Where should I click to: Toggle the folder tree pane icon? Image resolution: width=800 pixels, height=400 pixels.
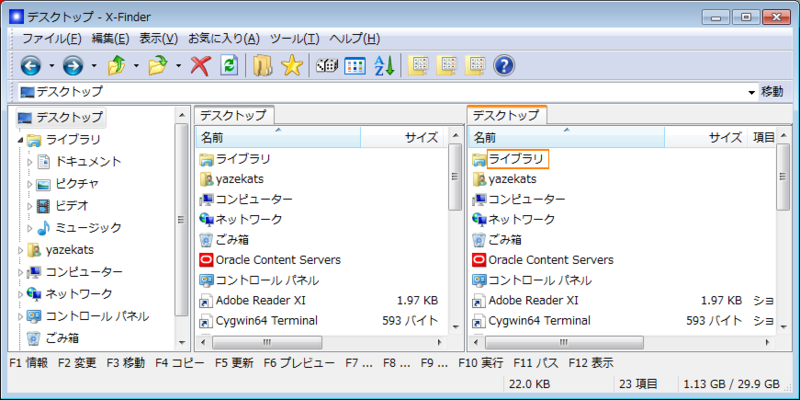(x=263, y=66)
